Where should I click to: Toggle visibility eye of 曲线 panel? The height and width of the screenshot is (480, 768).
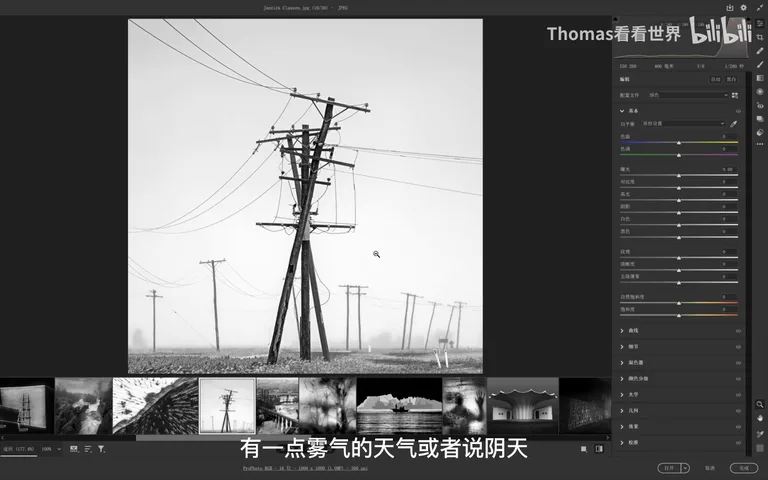pyautogui.click(x=738, y=331)
